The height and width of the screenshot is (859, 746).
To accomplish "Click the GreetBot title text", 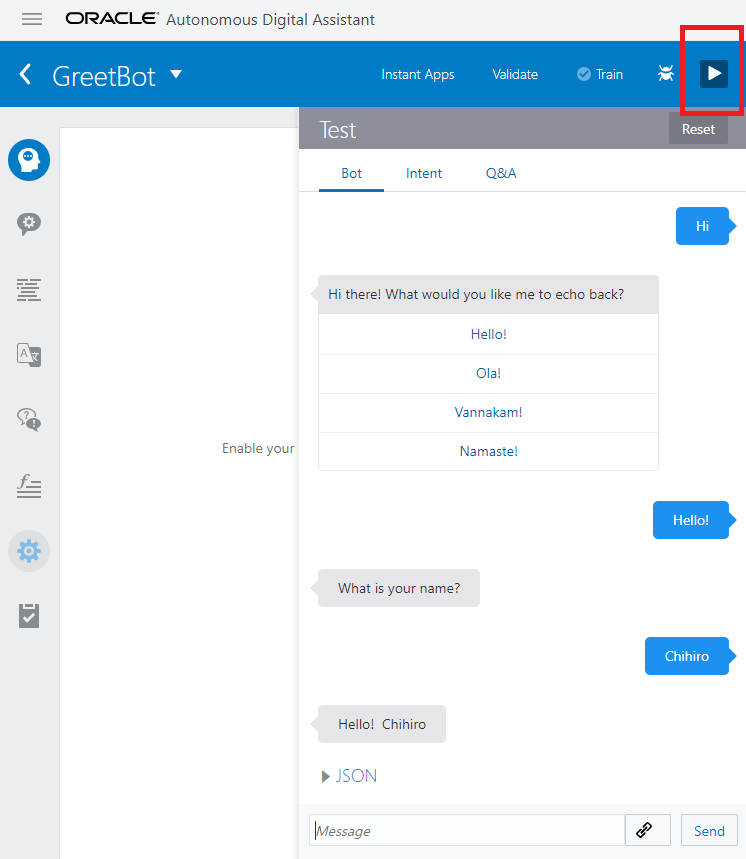I will coord(104,76).
